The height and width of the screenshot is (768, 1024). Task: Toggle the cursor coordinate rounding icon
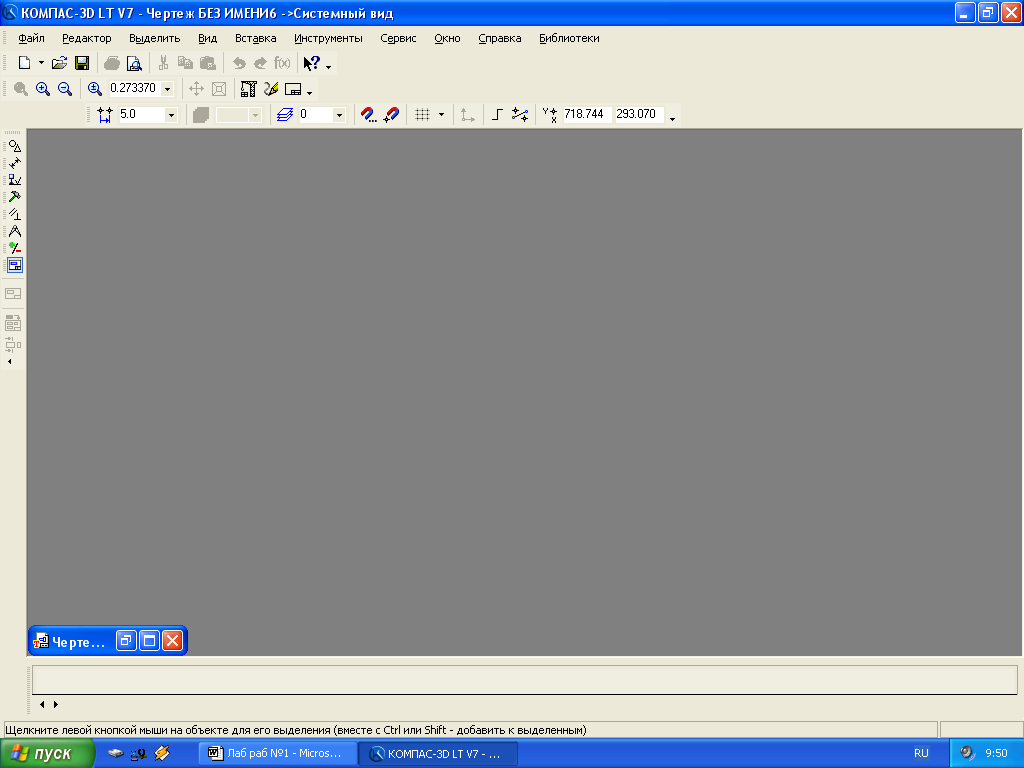pyautogui.click(x=520, y=115)
